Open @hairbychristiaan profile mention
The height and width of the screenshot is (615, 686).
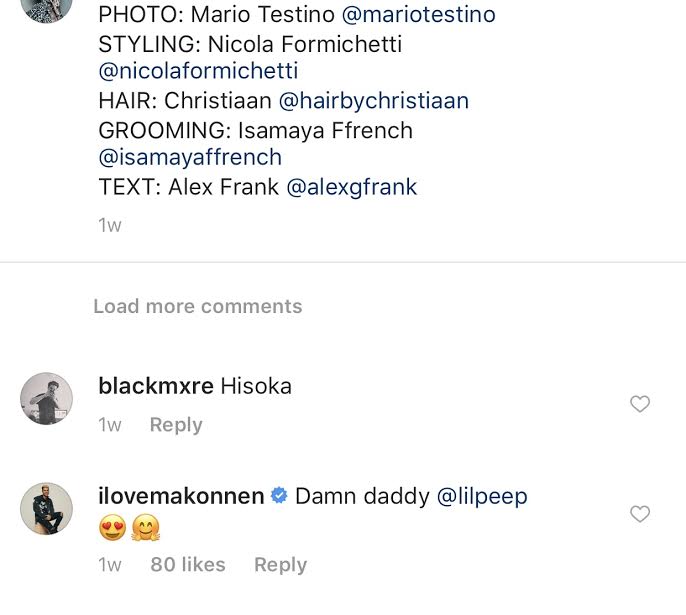pyautogui.click(x=373, y=101)
